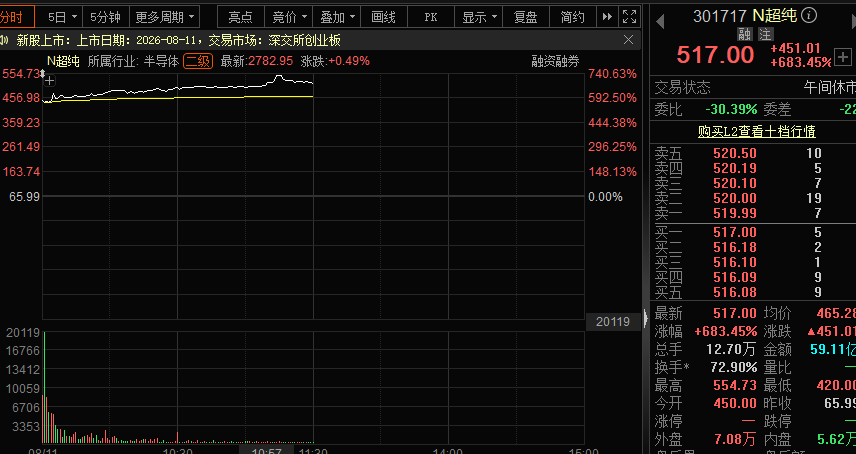Click the 融资融券 label

[x=555, y=61]
